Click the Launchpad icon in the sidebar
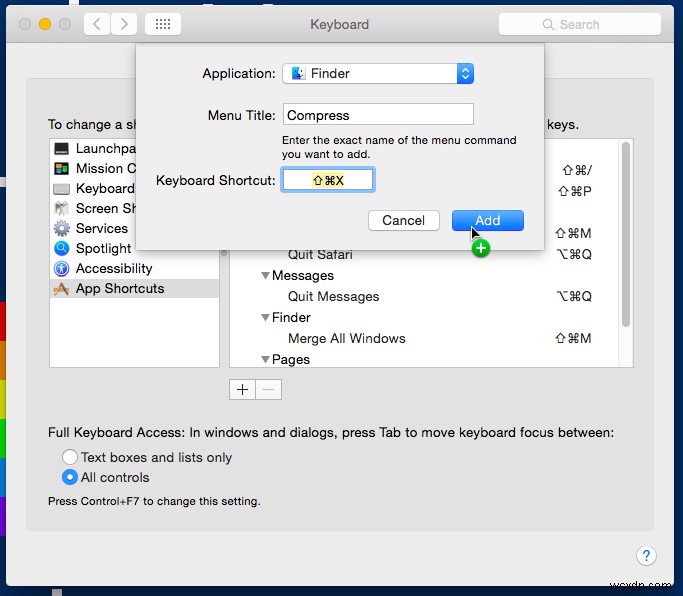 coord(61,149)
